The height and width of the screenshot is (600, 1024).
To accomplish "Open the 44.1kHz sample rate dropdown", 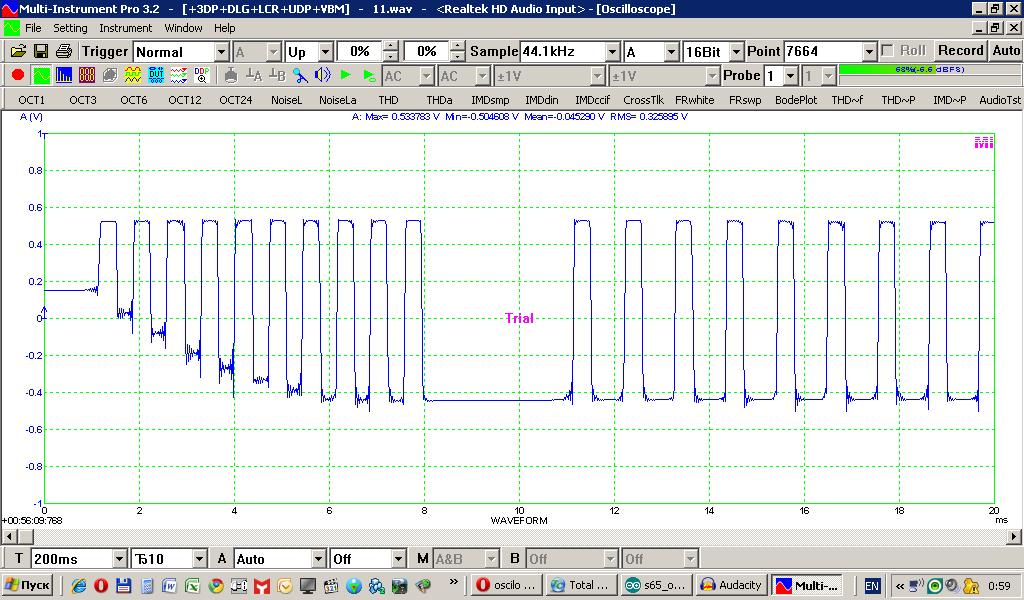I will point(611,51).
